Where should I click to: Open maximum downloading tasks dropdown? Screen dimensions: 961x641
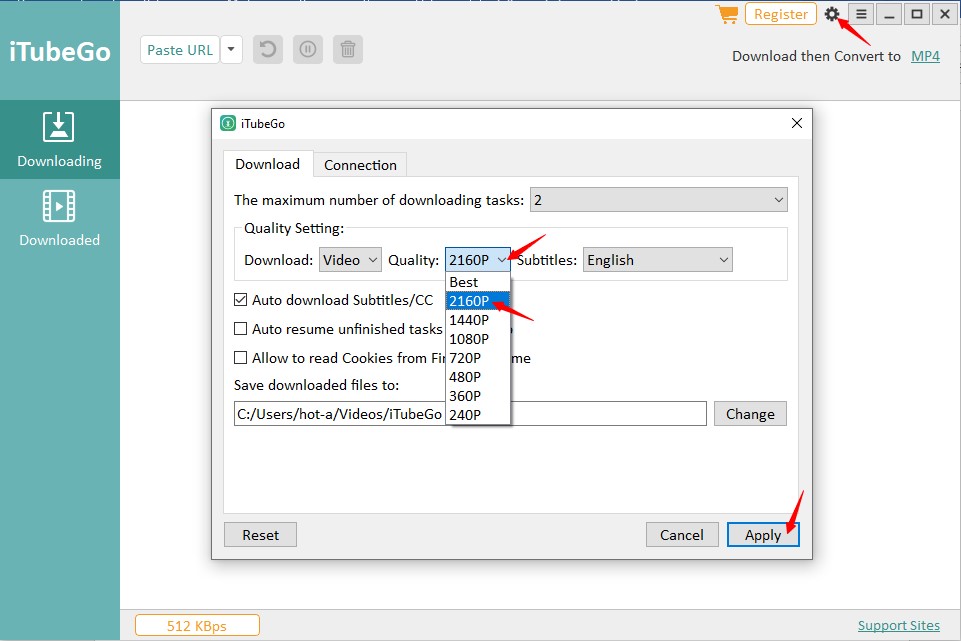(x=659, y=200)
